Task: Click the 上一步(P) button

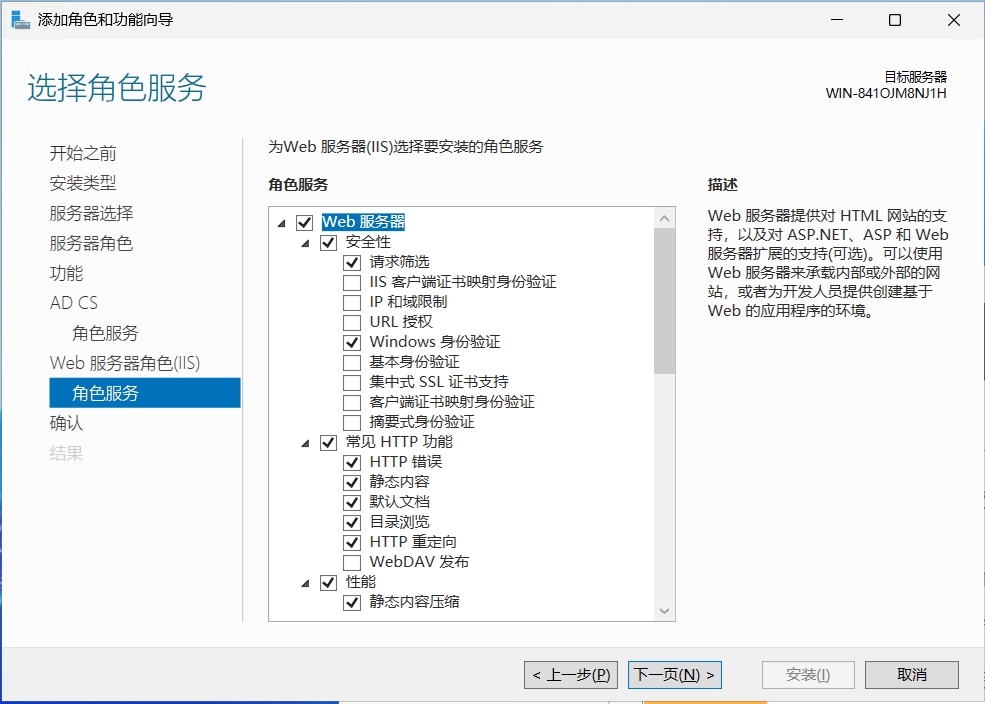Action: 571,674
